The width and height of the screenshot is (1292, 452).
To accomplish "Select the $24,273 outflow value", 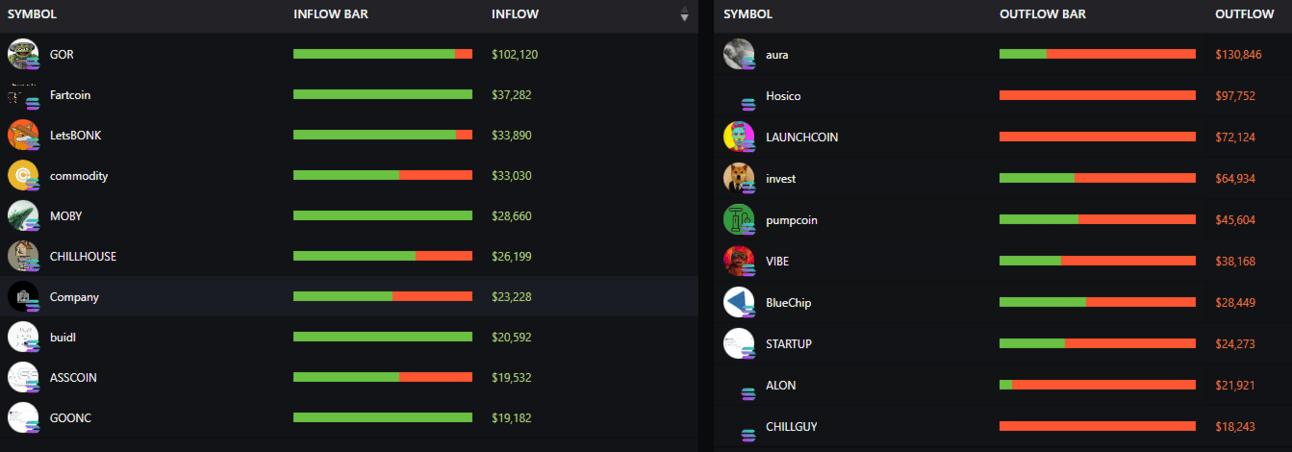I will click(x=1235, y=343).
